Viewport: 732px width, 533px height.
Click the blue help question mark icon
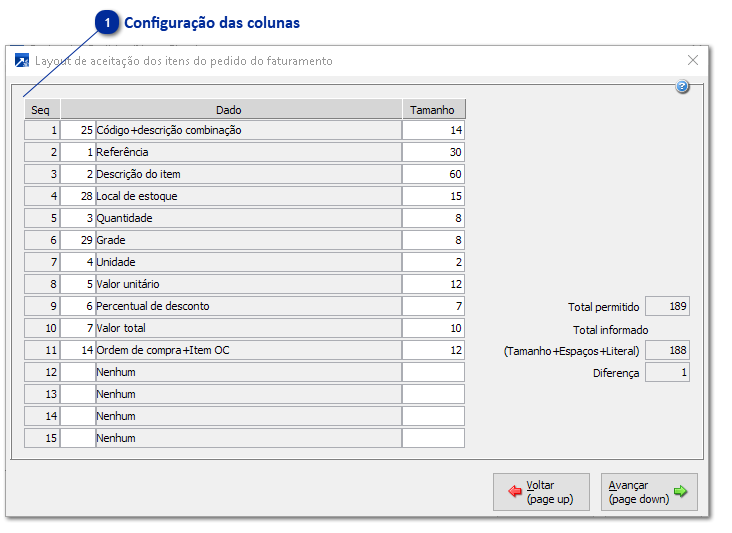tap(683, 87)
